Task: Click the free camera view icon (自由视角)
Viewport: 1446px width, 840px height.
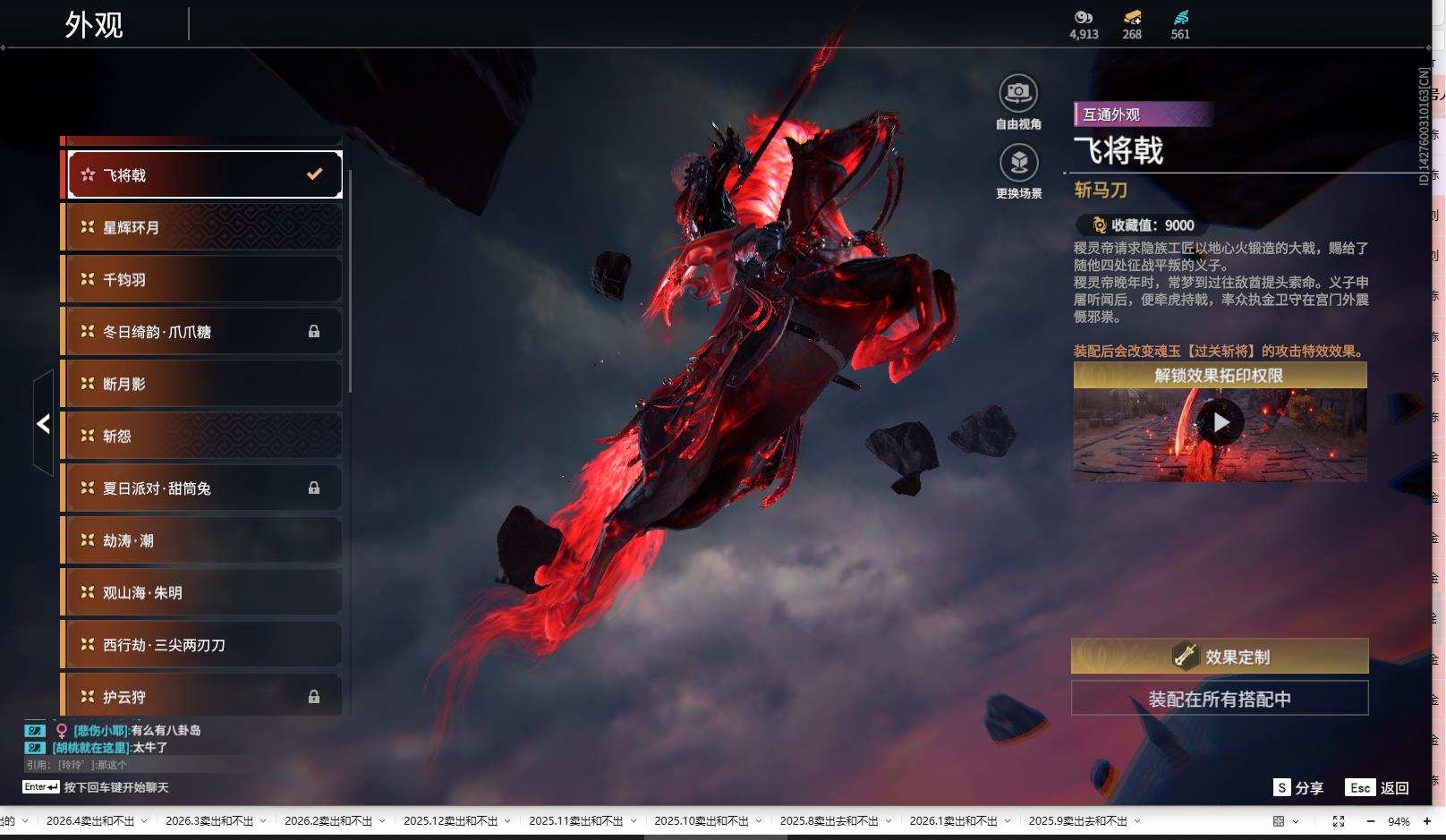Action: point(1018,92)
